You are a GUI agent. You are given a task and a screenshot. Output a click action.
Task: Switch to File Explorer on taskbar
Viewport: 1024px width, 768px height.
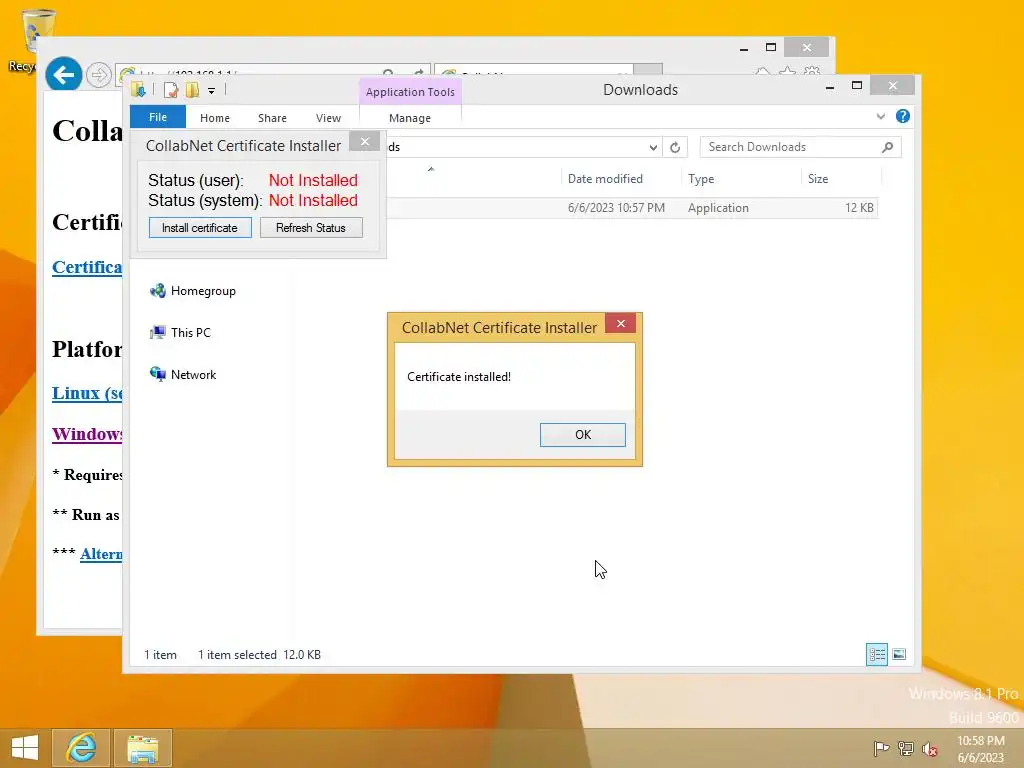click(143, 748)
